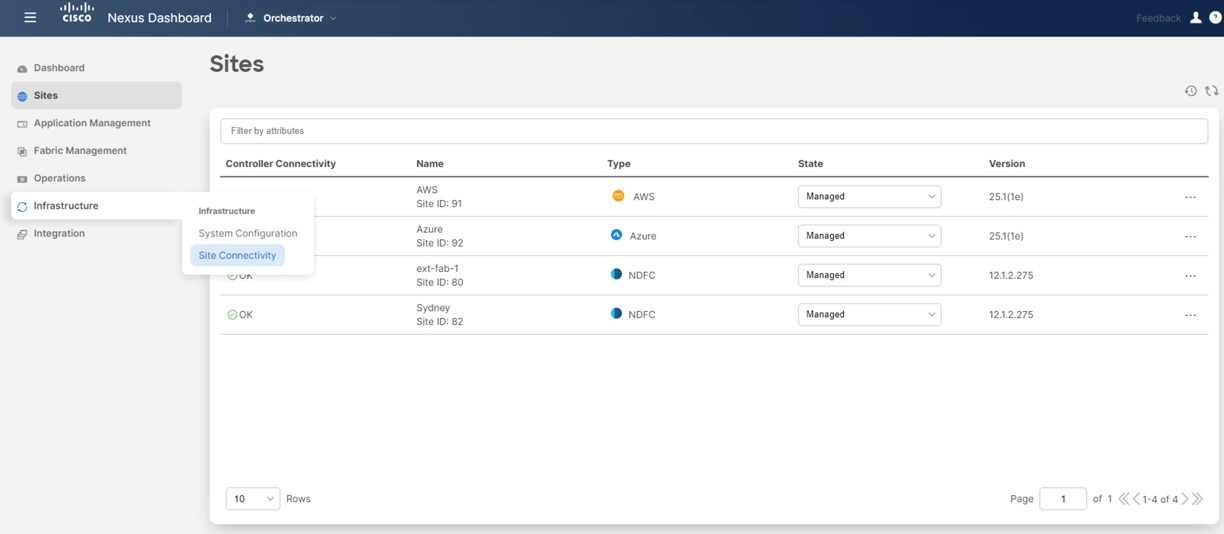Viewport: 1224px width, 534px height.
Task: Click the OK status icon for Sydney
Action: 232,314
